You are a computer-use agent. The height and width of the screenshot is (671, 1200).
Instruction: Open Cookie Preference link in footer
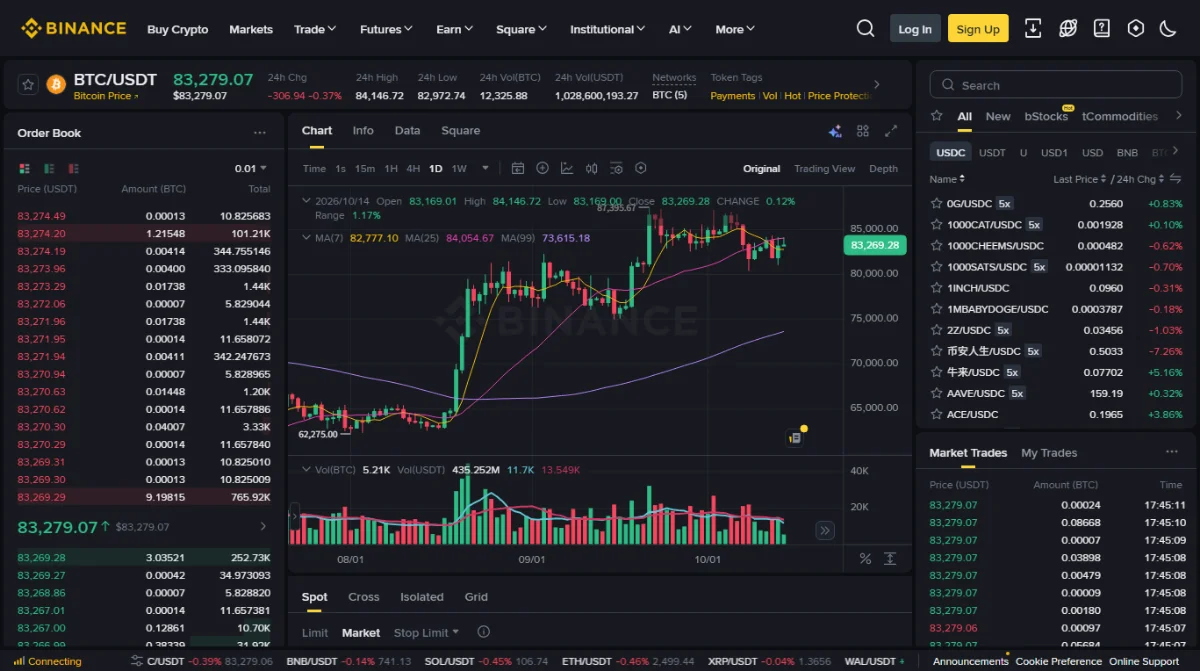pos(1059,661)
